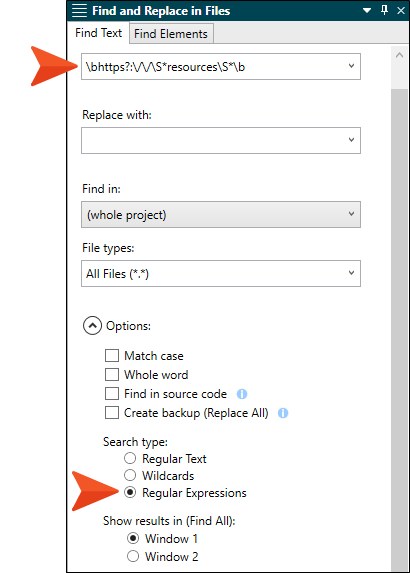Enable the Whole word checkbox
Image resolution: width=410 pixels, height=573 pixels.
point(112,375)
